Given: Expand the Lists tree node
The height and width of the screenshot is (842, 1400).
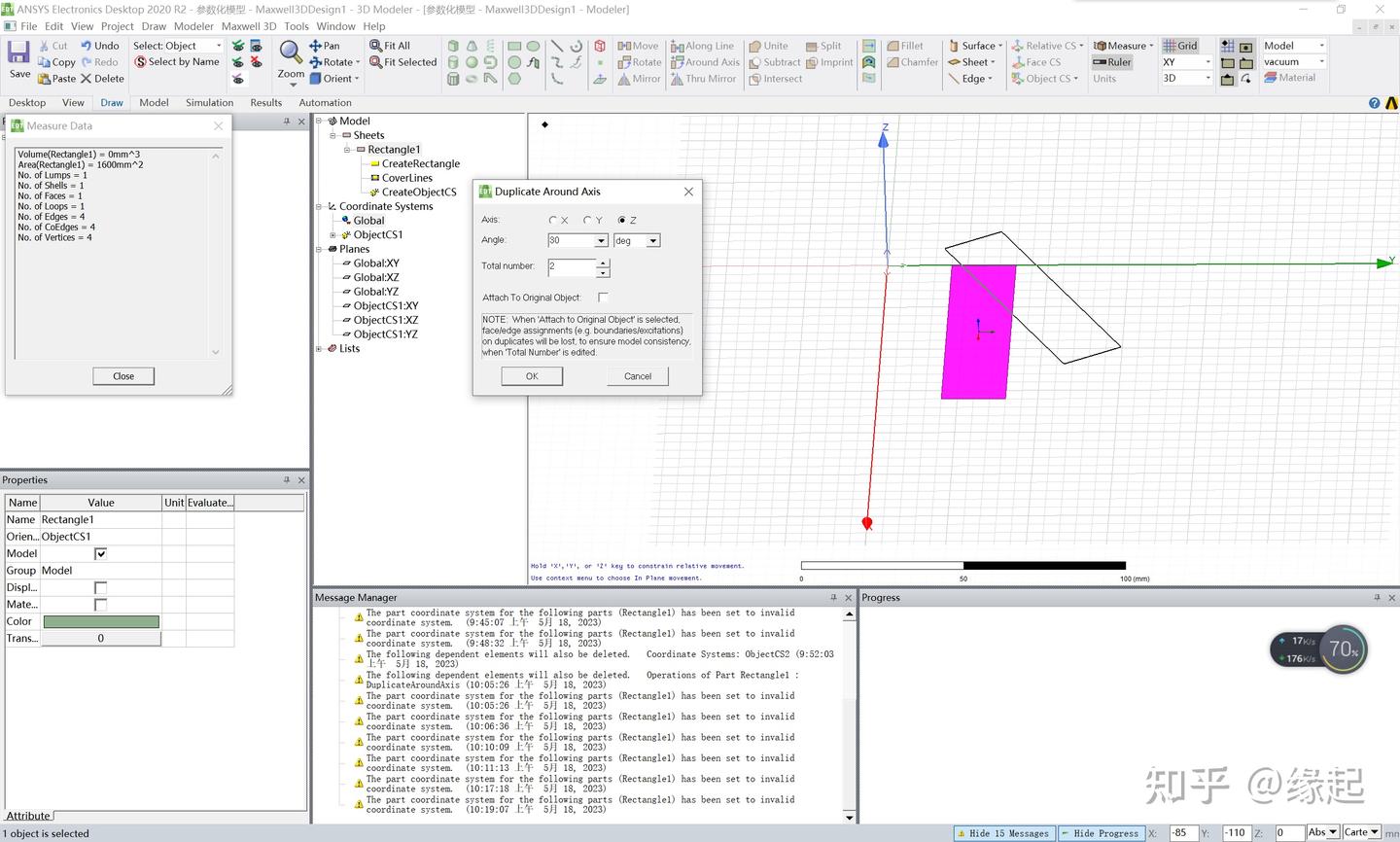Looking at the screenshot, I should [319, 348].
